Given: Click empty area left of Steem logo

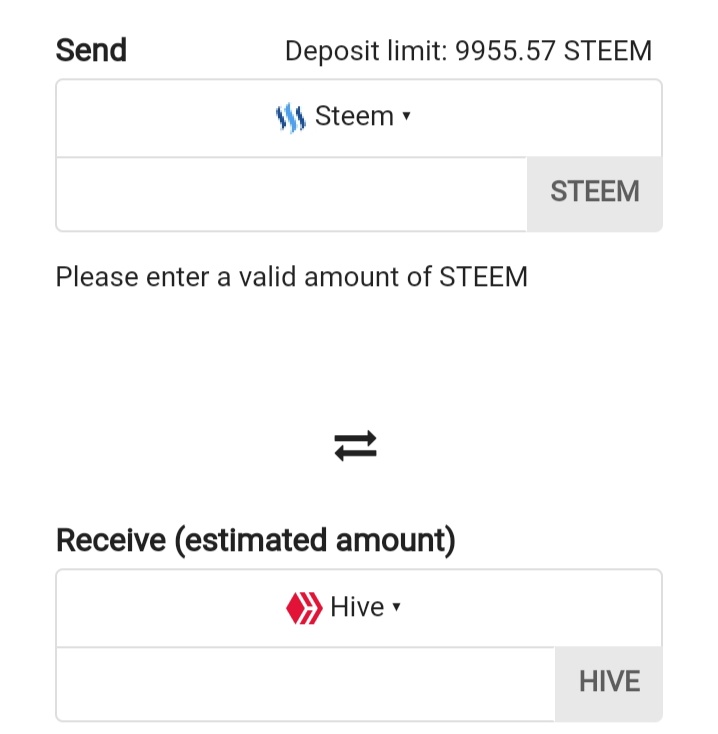Looking at the screenshot, I should pos(164,118).
